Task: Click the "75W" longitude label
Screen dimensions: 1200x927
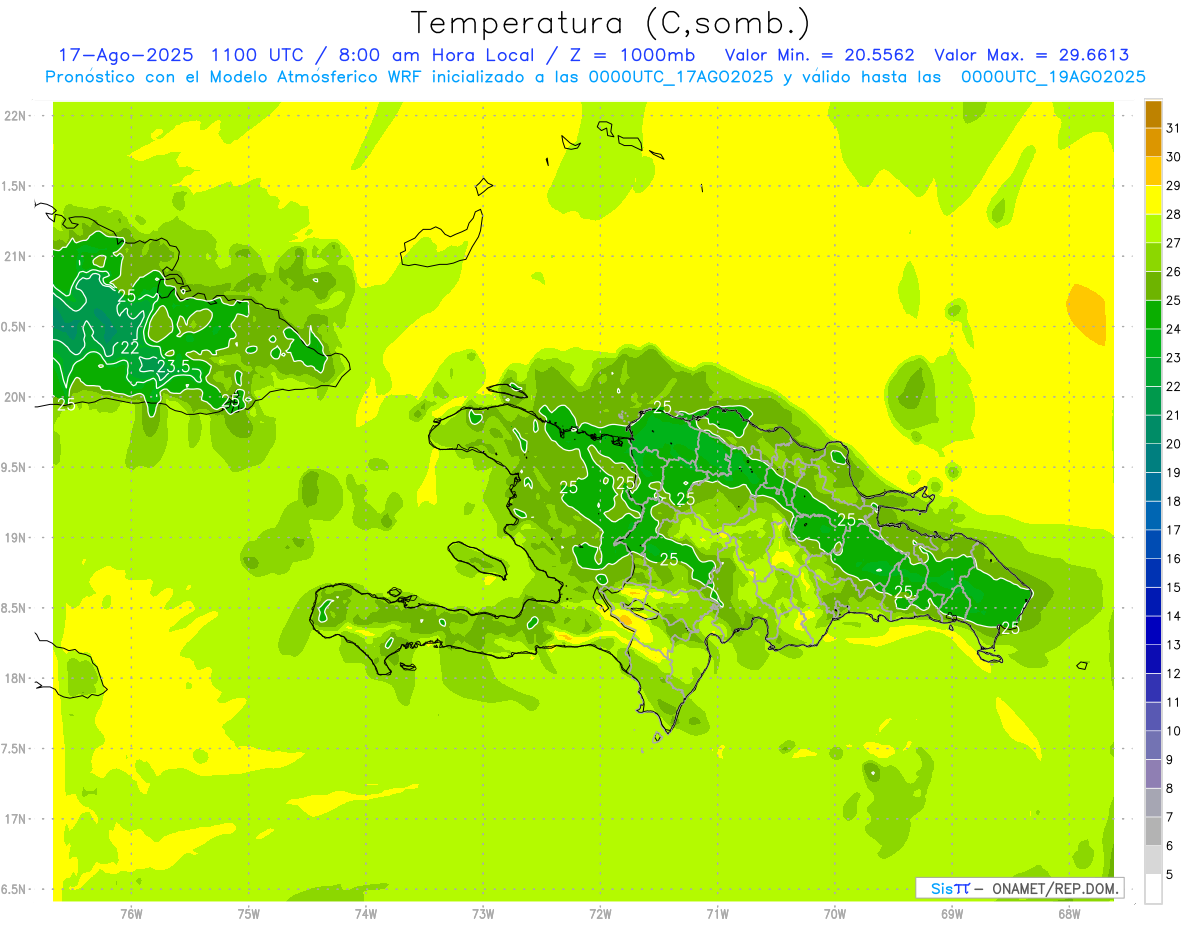Action: (x=249, y=914)
